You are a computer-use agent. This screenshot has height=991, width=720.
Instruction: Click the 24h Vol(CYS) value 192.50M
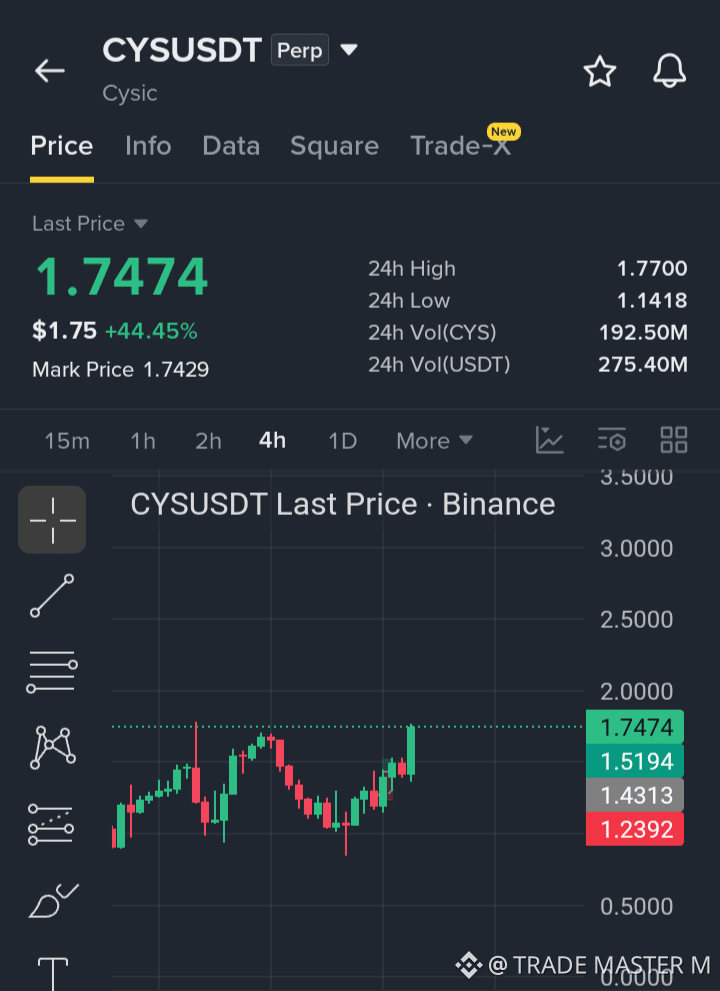coord(643,332)
